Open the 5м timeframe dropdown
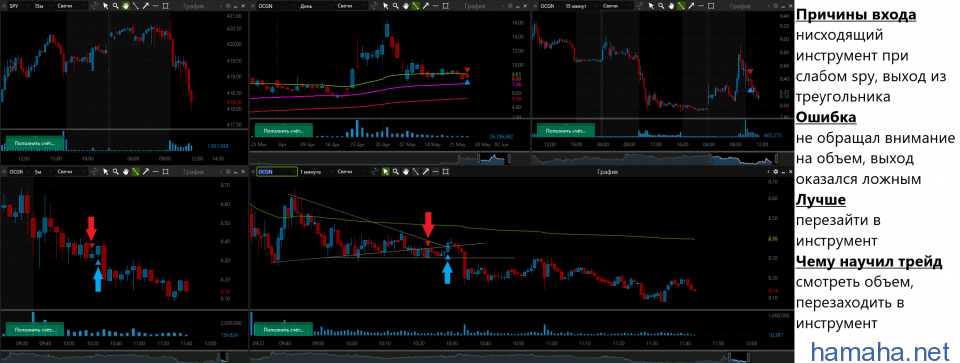 coord(43,171)
